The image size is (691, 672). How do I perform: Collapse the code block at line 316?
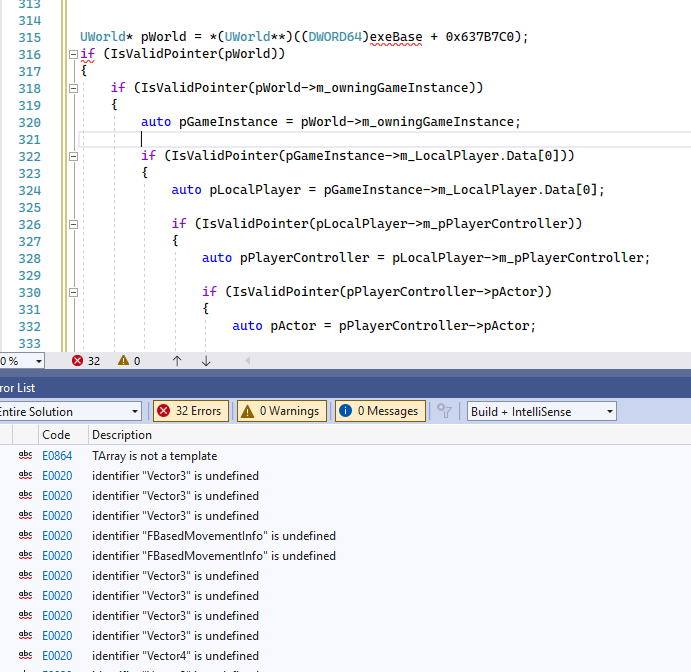click(74, 54)
